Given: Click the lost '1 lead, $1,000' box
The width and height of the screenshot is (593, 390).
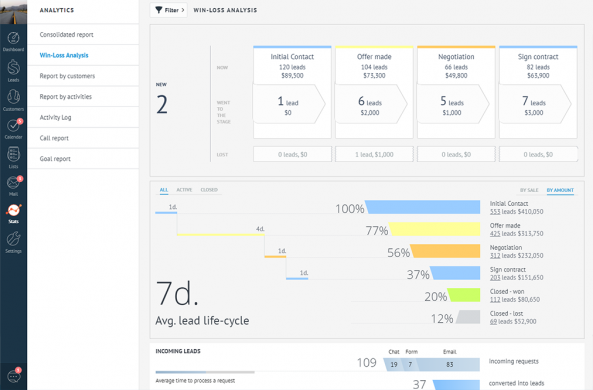Looking at the screenshot, I should tap(374, 154).
